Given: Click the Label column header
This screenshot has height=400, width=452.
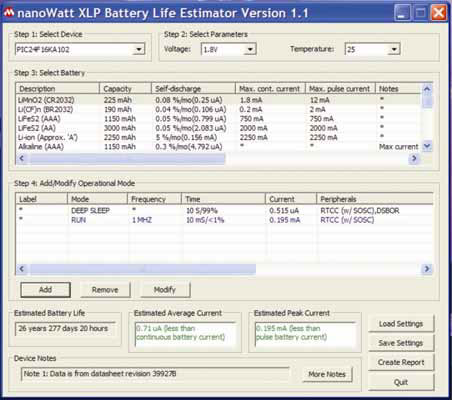Looking at the screenshot, I should click(x=42, y=199).
